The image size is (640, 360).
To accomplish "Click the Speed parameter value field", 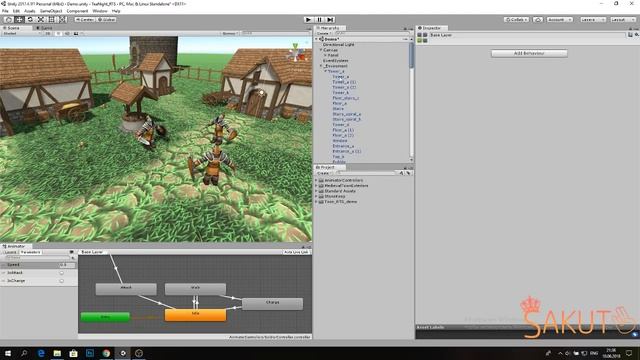I will tap(67, 265).
